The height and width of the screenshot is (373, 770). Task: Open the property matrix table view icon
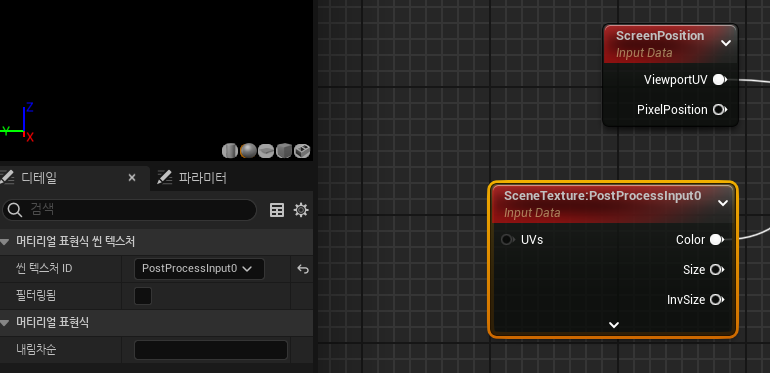tap(277, 210)
